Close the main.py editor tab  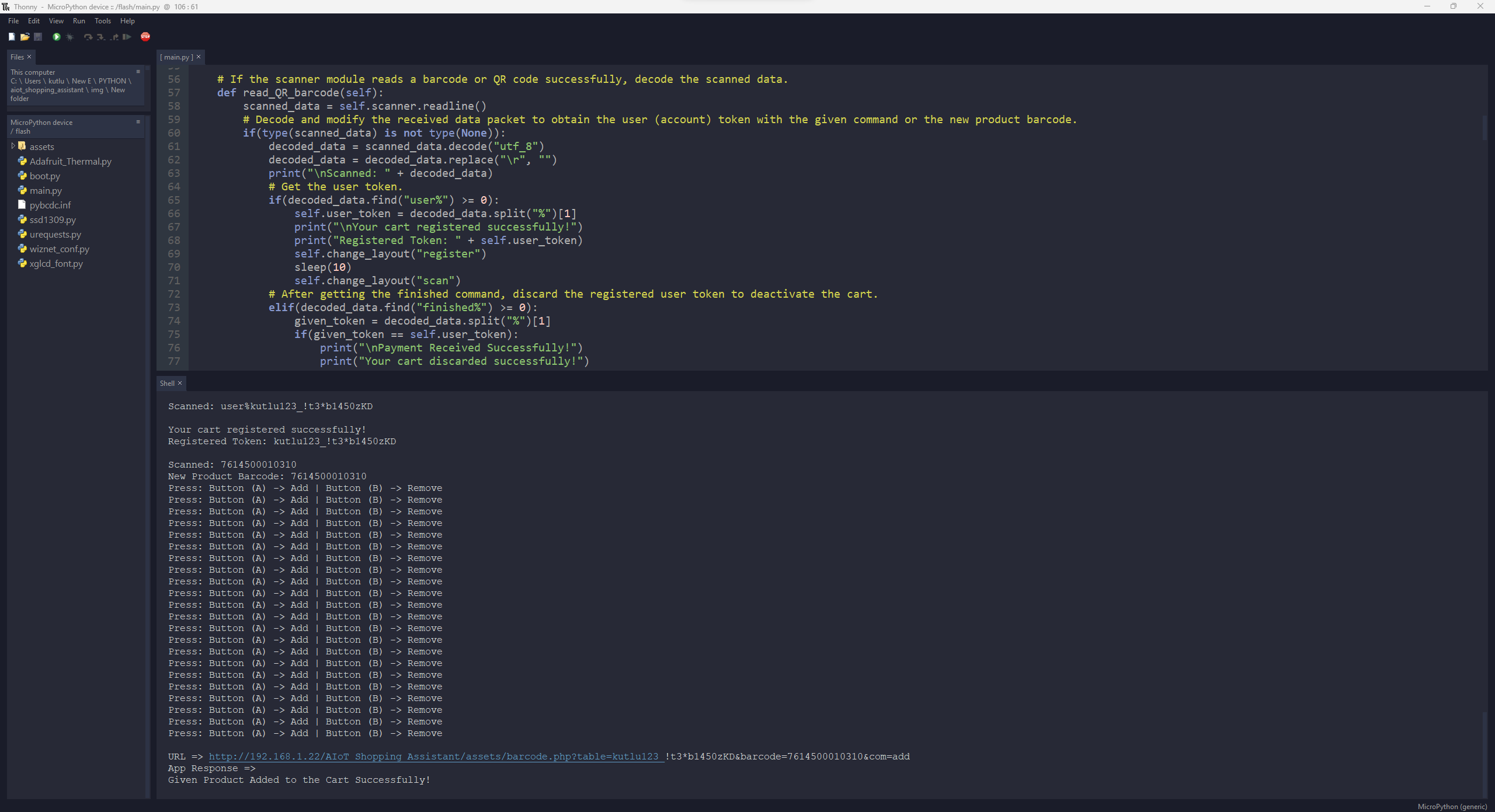click(199, 57)
